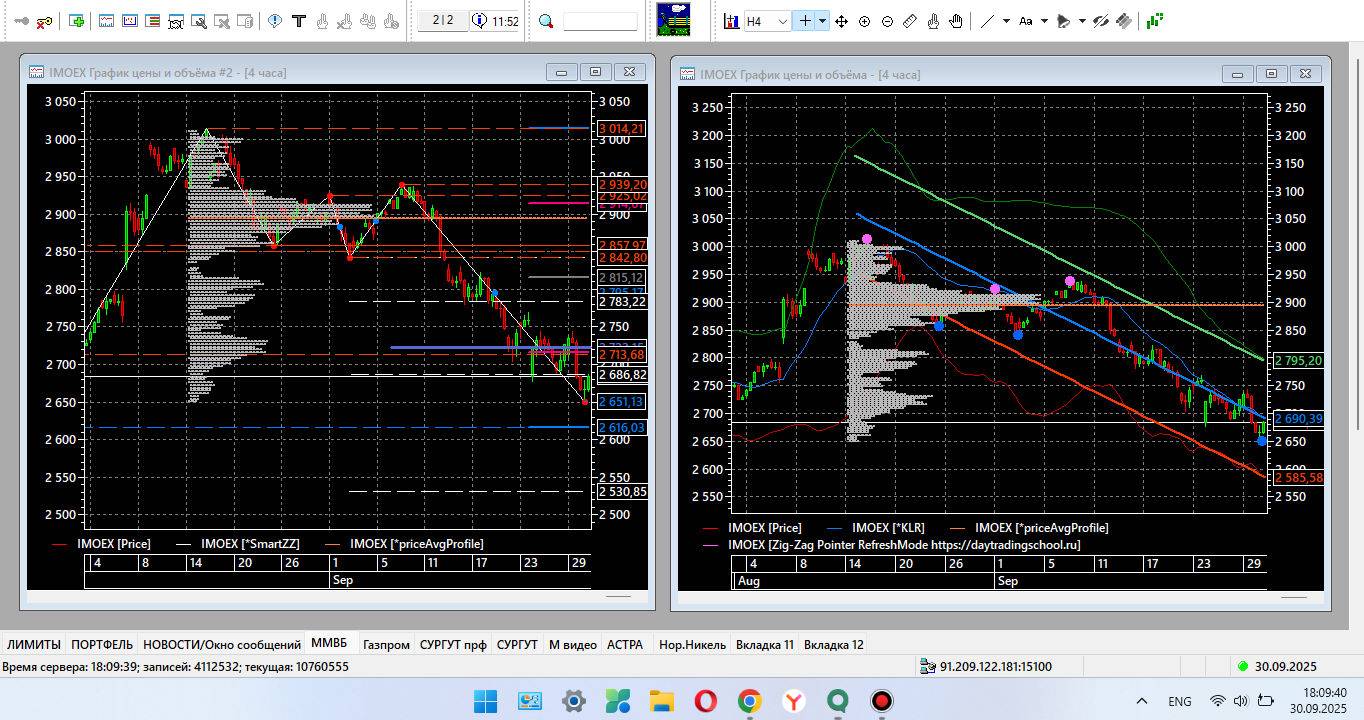Switch to the Газпром tab
1364x720 pixels.
tap(386, 645)
